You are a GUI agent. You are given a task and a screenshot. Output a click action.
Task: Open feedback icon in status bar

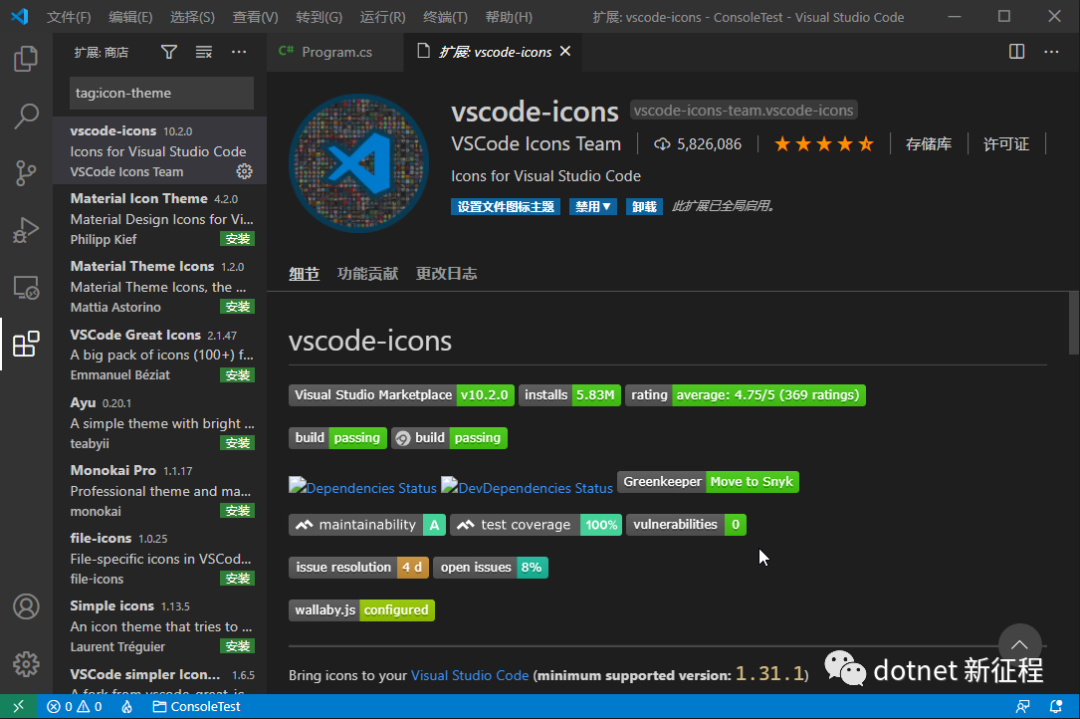tap(1023, 707)
